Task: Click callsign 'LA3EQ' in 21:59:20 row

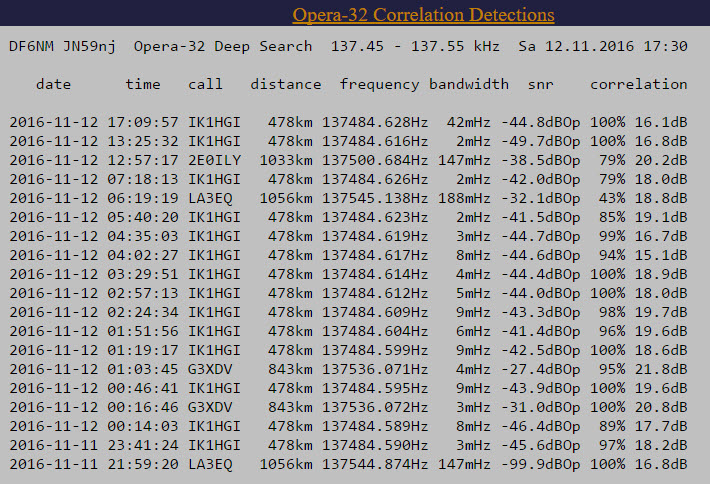Action: click(x=210, y=465)
